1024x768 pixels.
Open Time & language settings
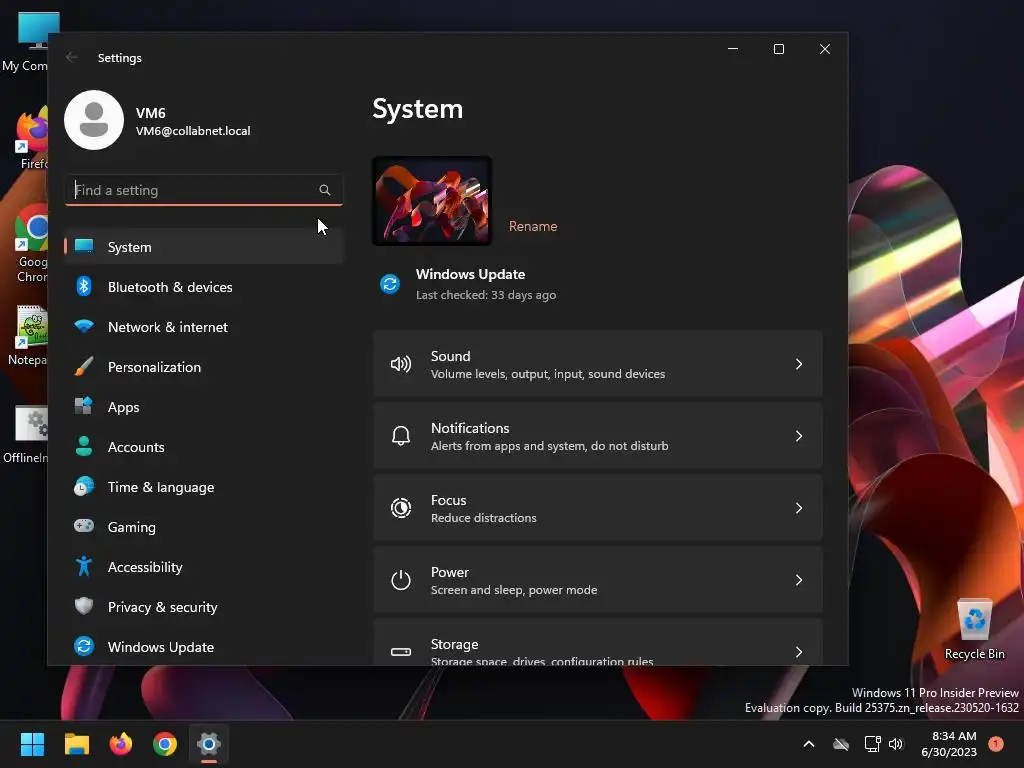pos(204,487)
